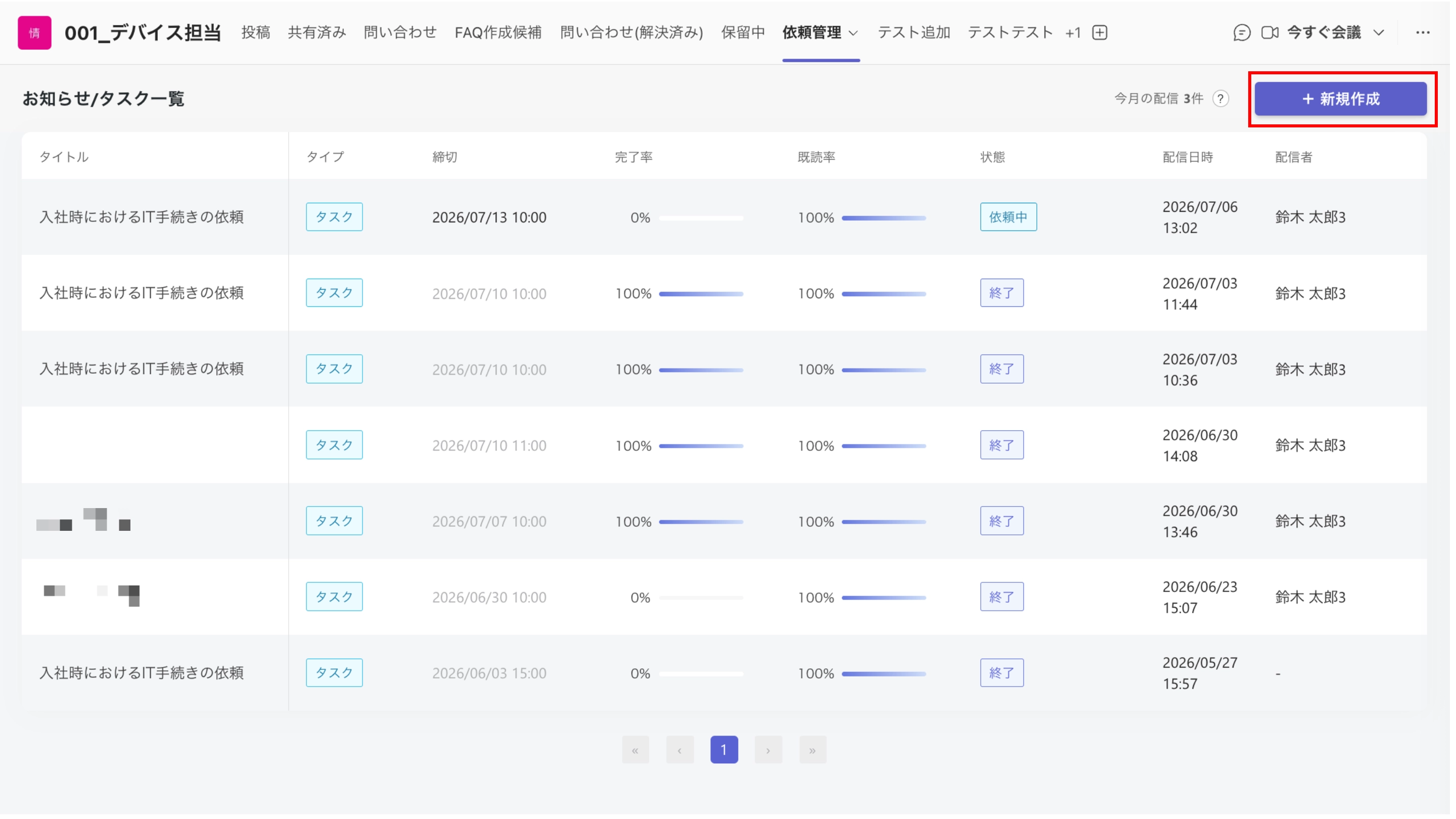Add a new tab with plus icon
Viewport: 1456px width, 819px height.
tap(1100, 33)
